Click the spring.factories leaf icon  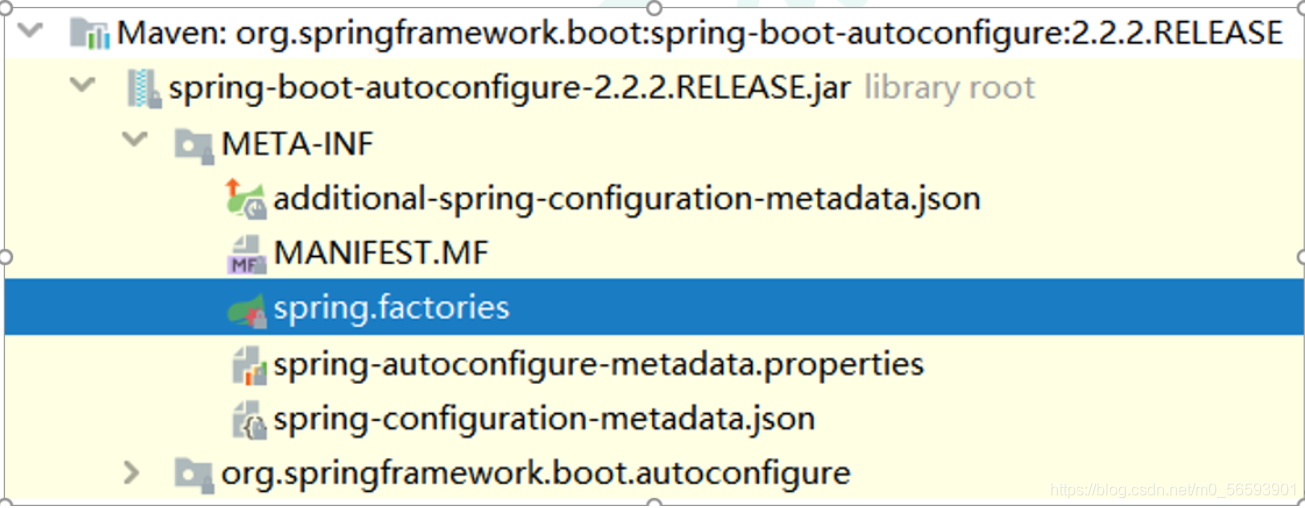(246, 309)
